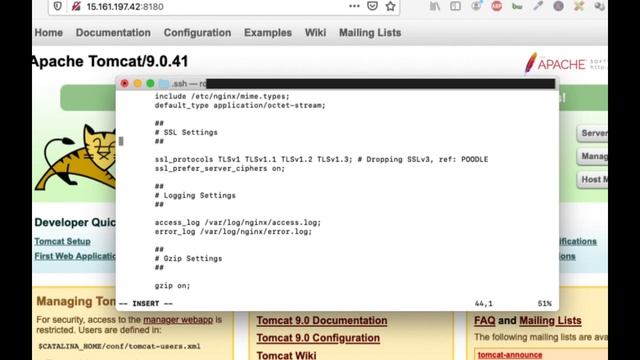Click the gray circular extension icon
Screen dimensions: 640x360
coord(558,6)
